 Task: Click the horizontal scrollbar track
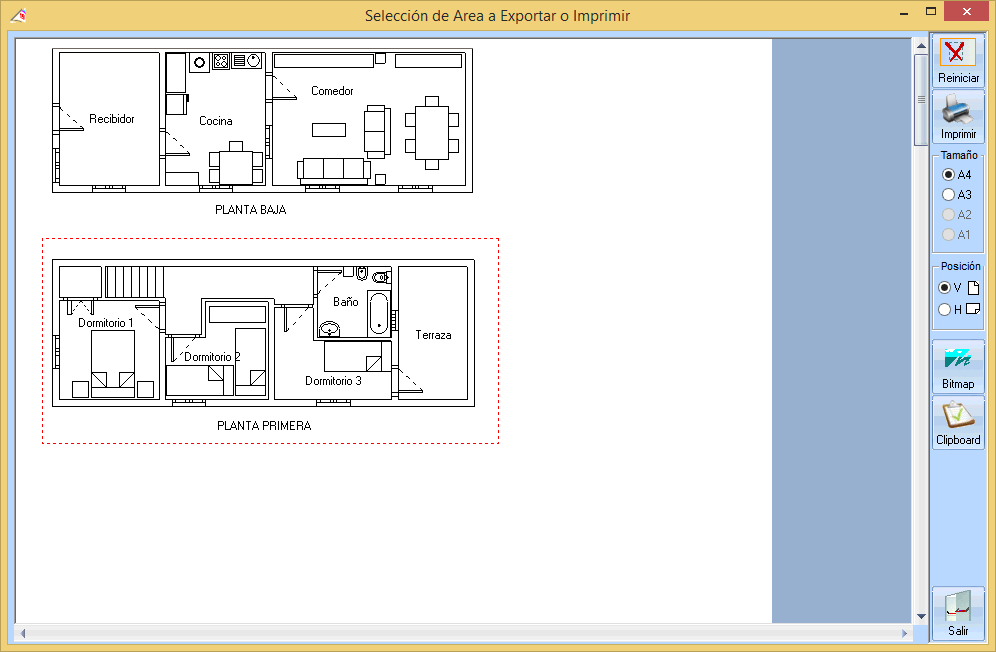(460, 634)
